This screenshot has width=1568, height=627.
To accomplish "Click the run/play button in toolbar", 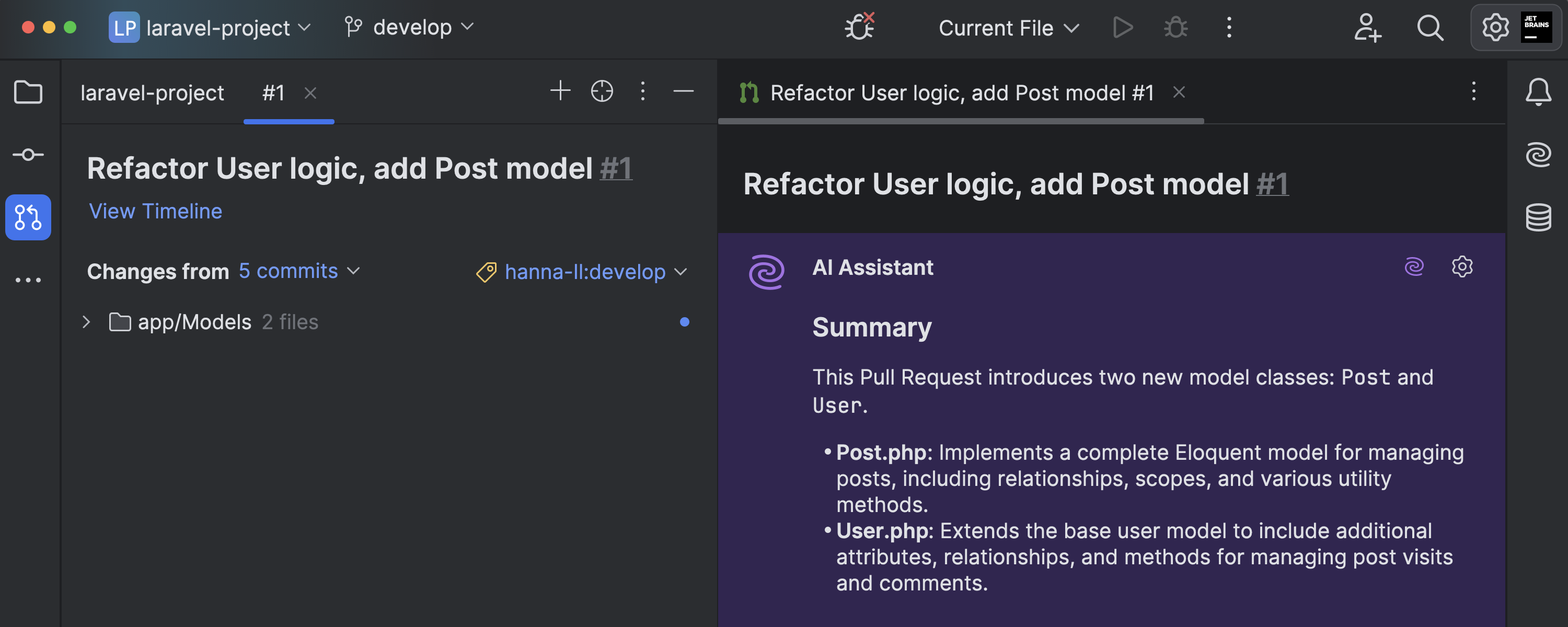I will (x=1123, y=27).
